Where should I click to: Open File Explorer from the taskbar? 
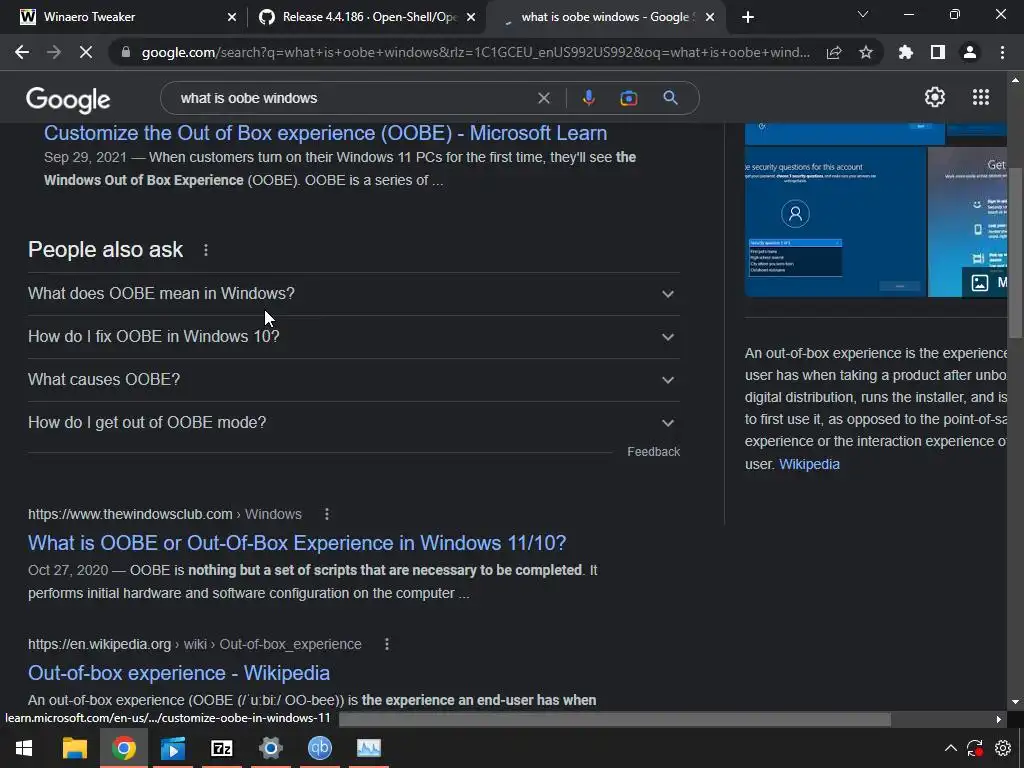click(x=74, y=748)
